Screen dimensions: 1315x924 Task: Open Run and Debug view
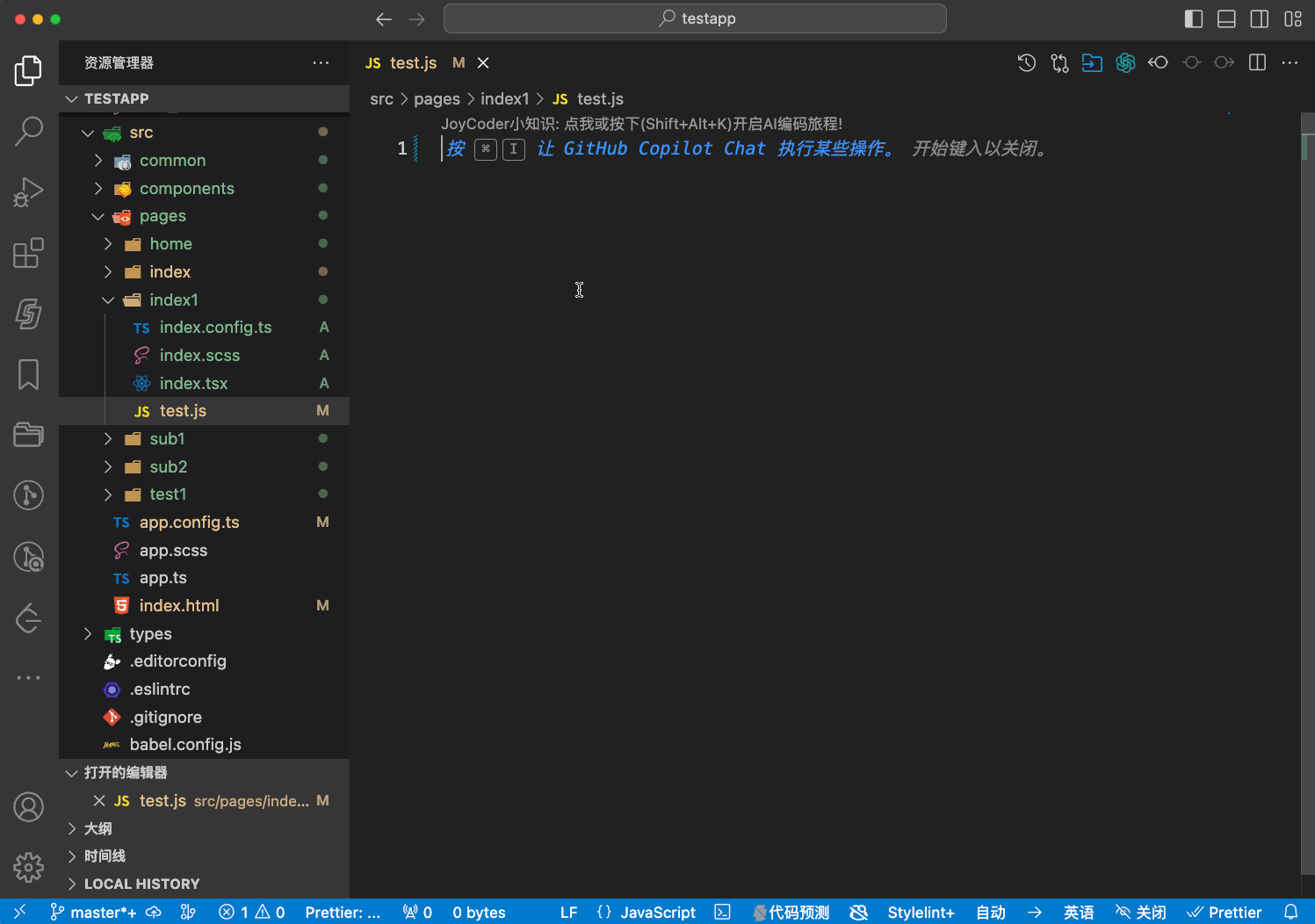coord(28,192)
